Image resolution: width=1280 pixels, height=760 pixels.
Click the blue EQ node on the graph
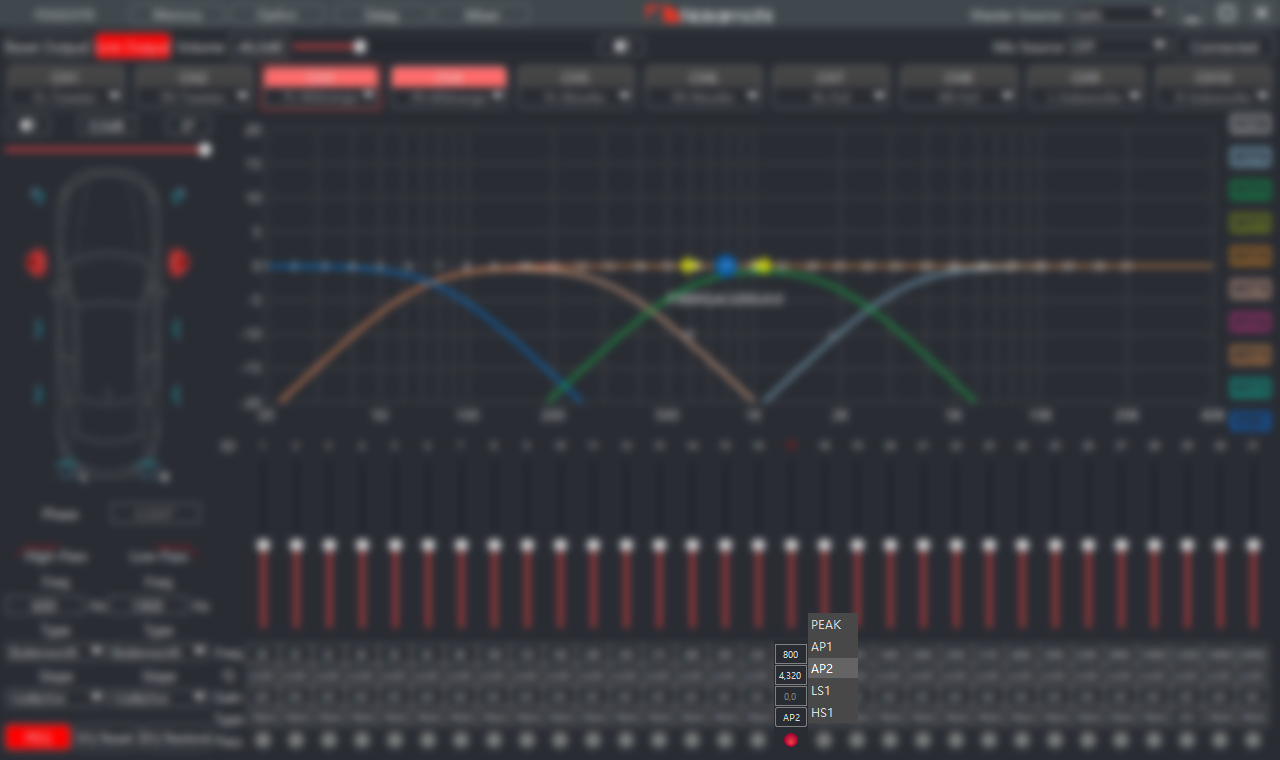coord(726,266)
